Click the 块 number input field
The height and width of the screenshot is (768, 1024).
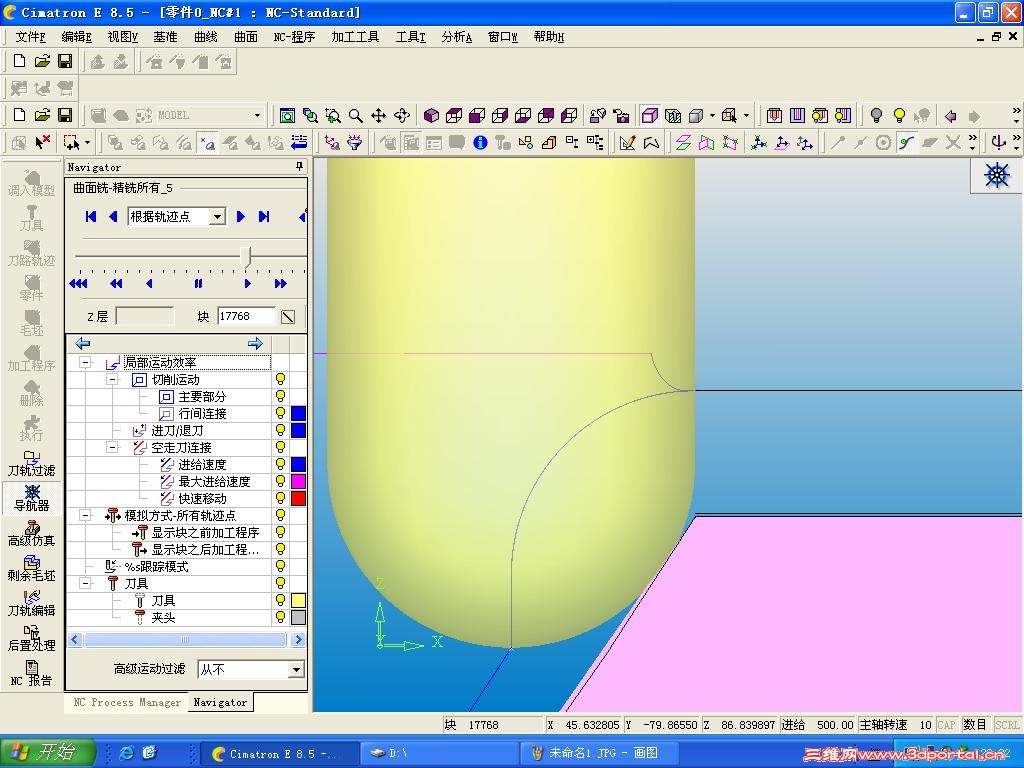coord(246,317)
